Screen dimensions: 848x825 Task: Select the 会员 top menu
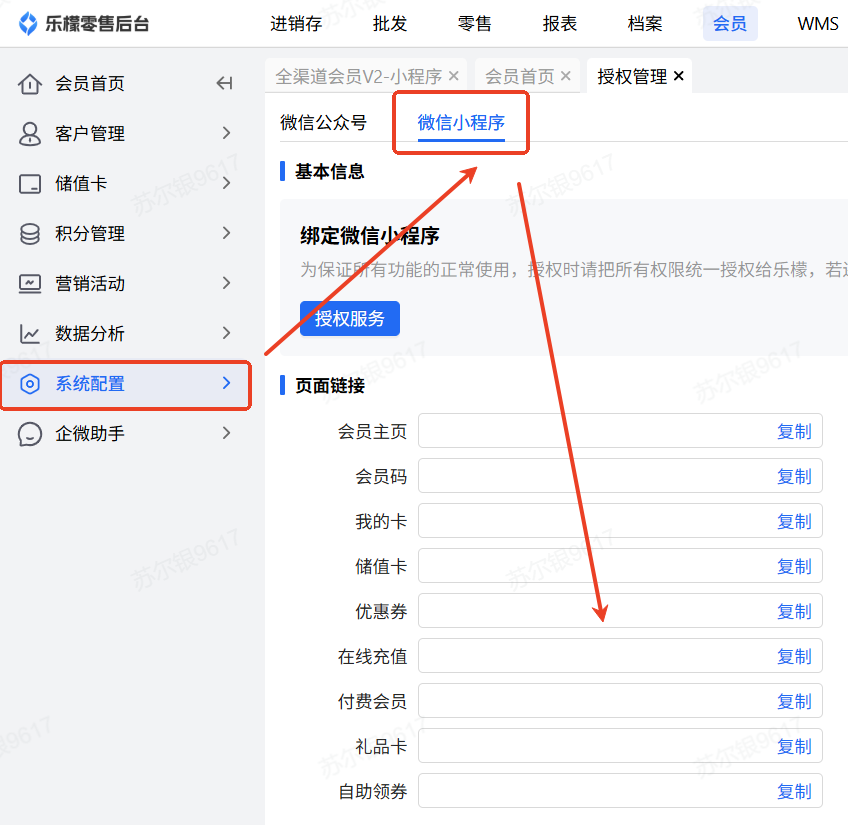click(x=730, y=24)
